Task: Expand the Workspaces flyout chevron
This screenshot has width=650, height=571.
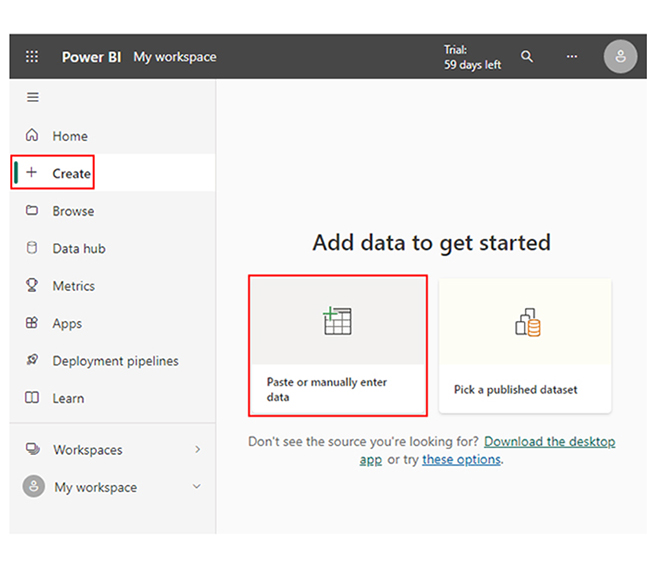Action: pos(198,449)
